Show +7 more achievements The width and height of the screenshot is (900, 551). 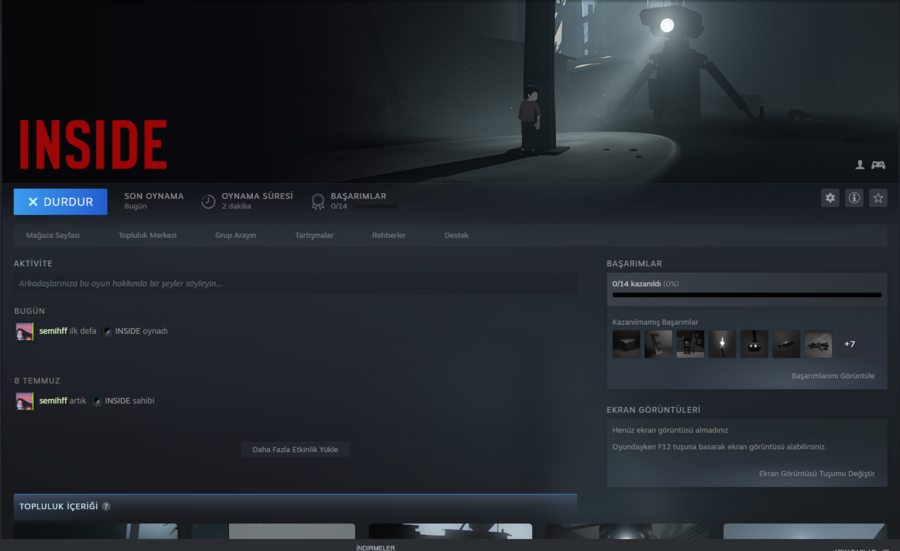click(x=849, y=344)
